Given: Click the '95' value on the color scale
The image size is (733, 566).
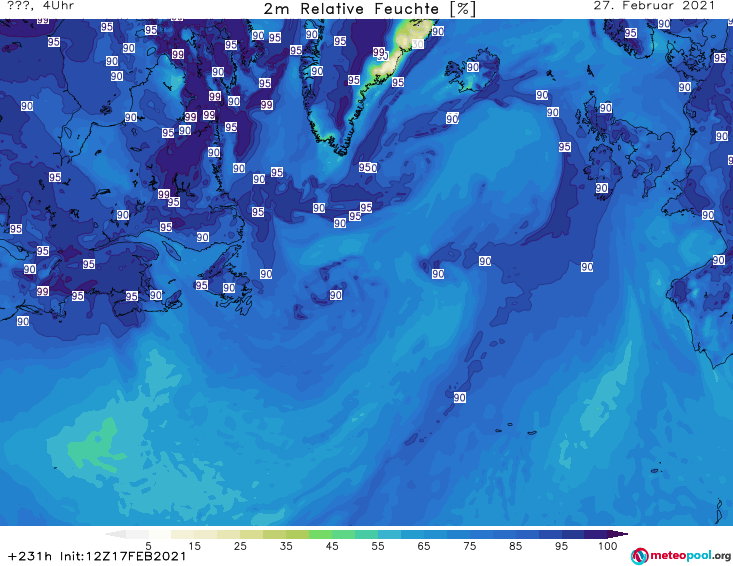Looking at the screenshot, I should [x=561, y=546].
